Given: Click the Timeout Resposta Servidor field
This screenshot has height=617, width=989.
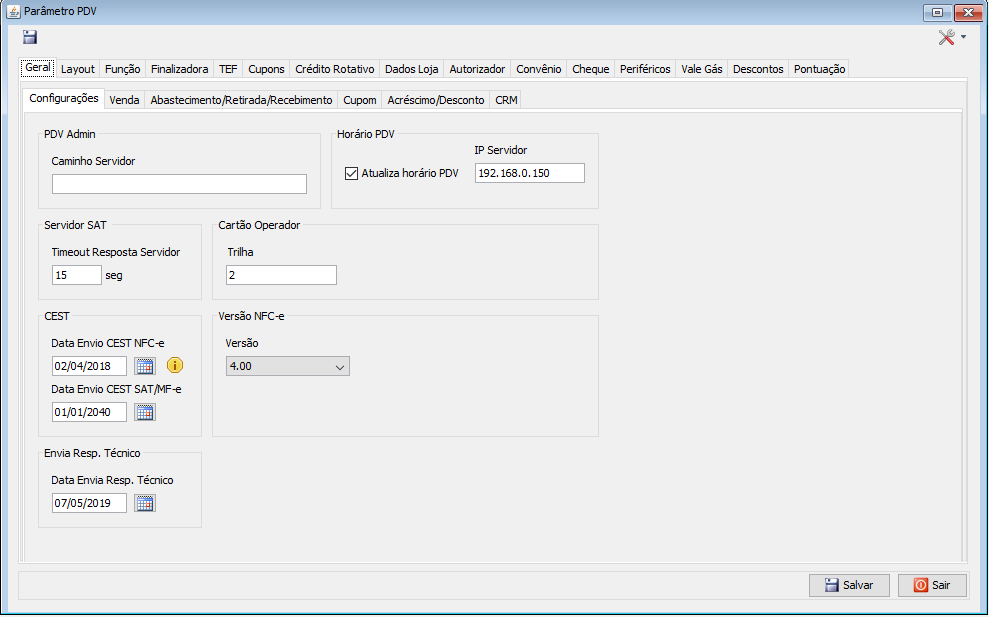Looking at the screenshot, I should pyautogui.click(x=77, y=275).
